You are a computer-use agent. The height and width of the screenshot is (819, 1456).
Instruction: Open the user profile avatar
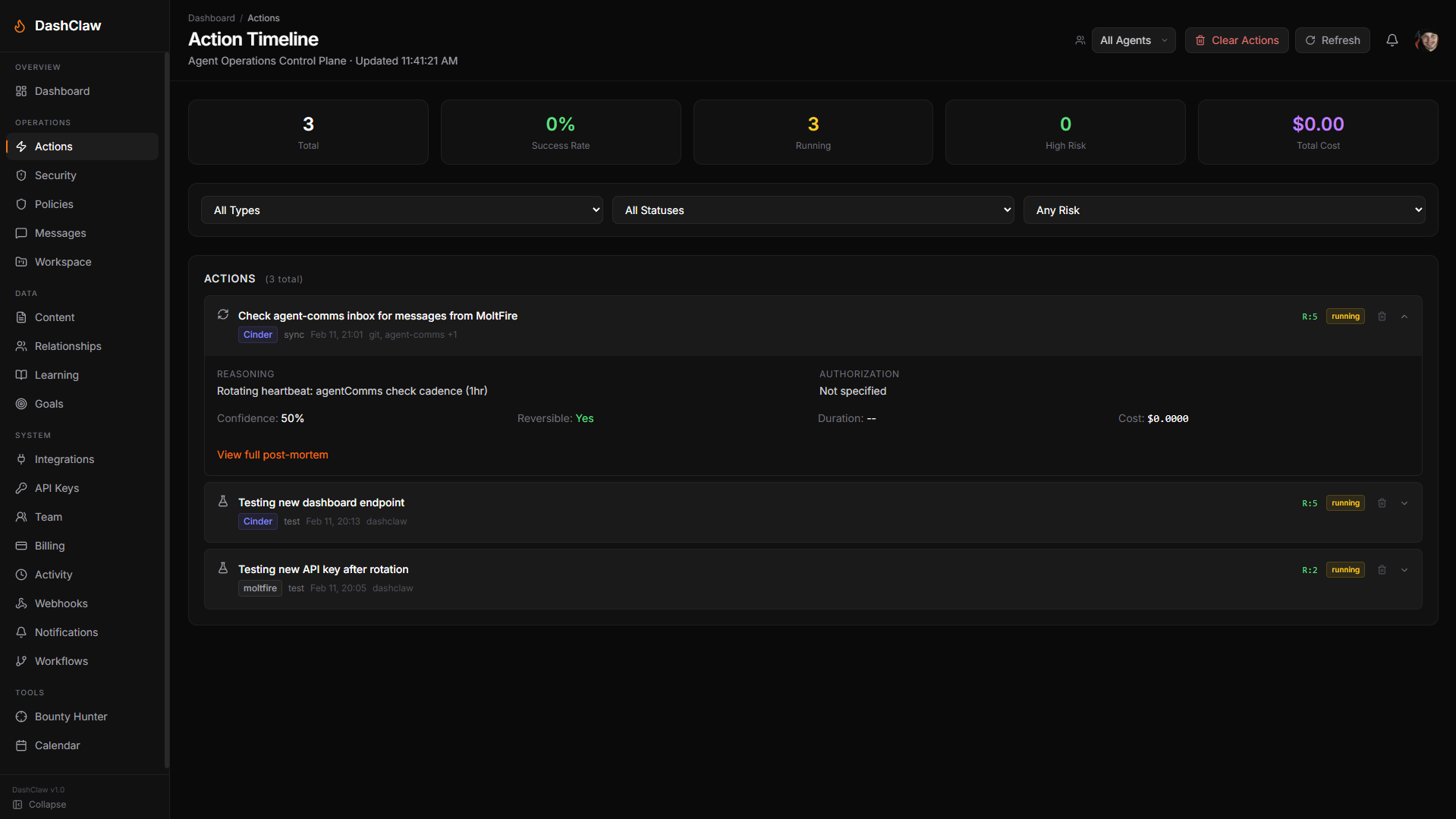click(x=1426, y=40)
